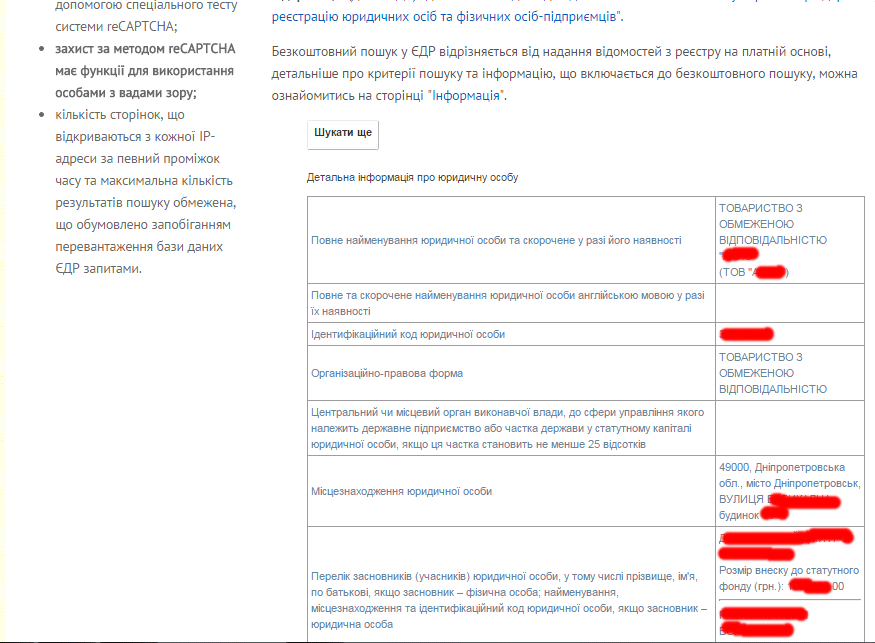Select 'ТОВАРИСТВО З ОБМЕЖЕНОЮ ВІДПОВІДАЛЬНІСТЮ' in Організаційно-правова форма row
This screenshot has height=643, width=875.
773,373
